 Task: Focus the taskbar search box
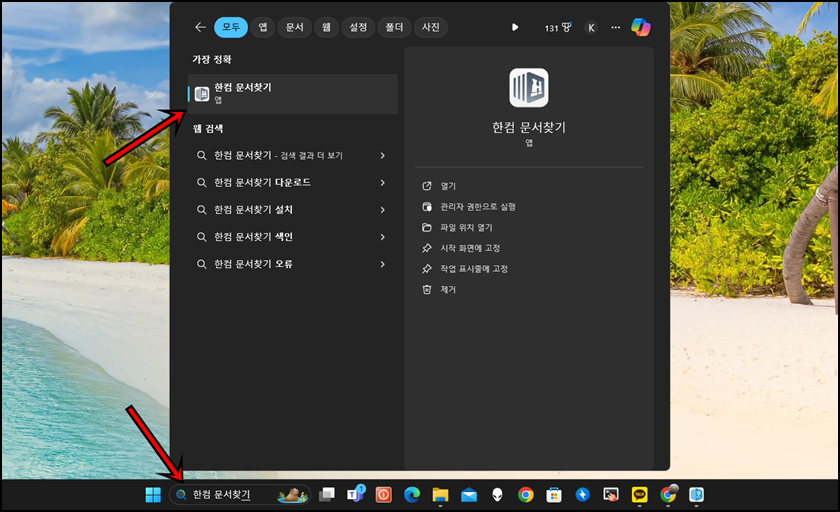coord(240,495)
